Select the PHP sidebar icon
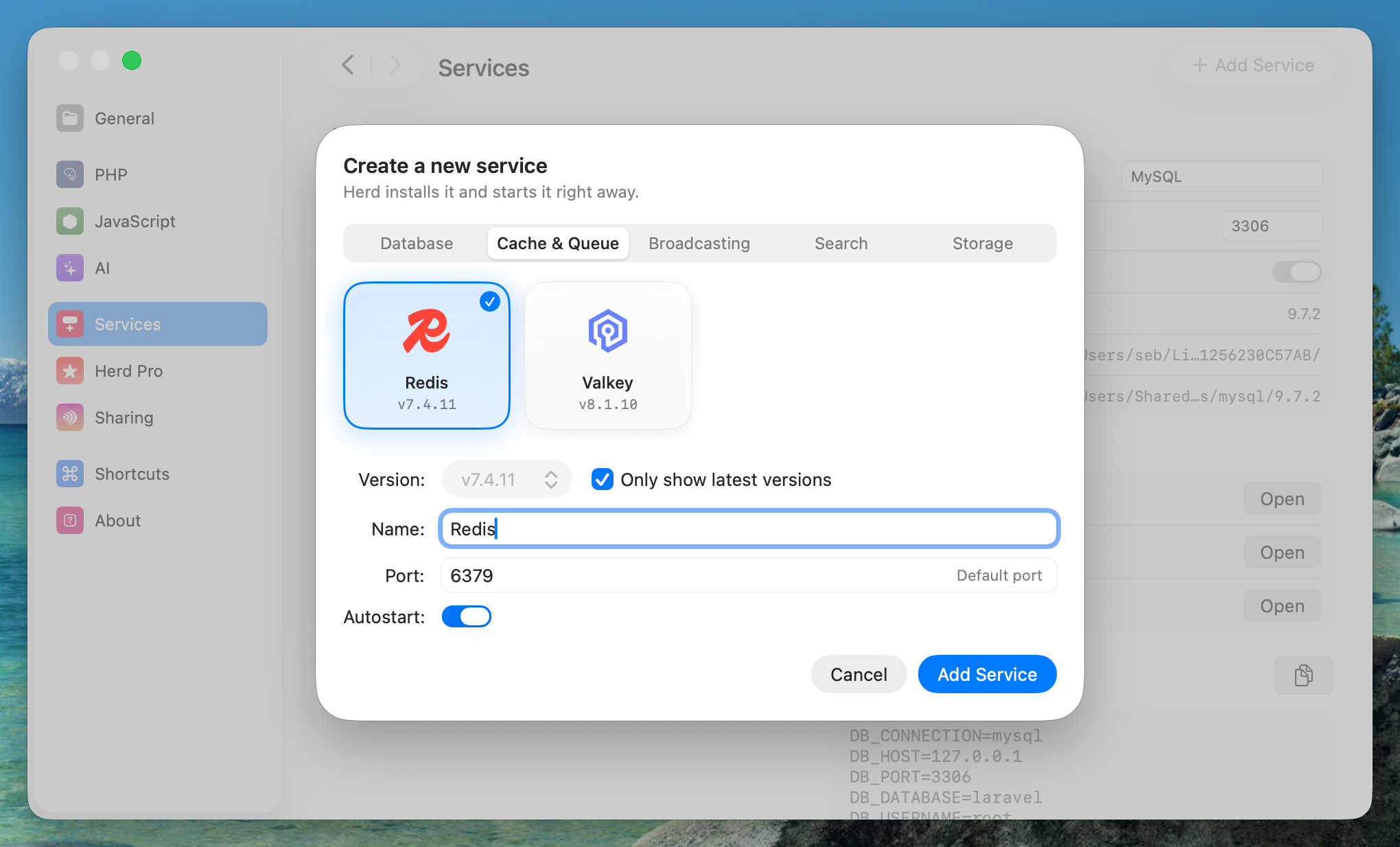 70,174
